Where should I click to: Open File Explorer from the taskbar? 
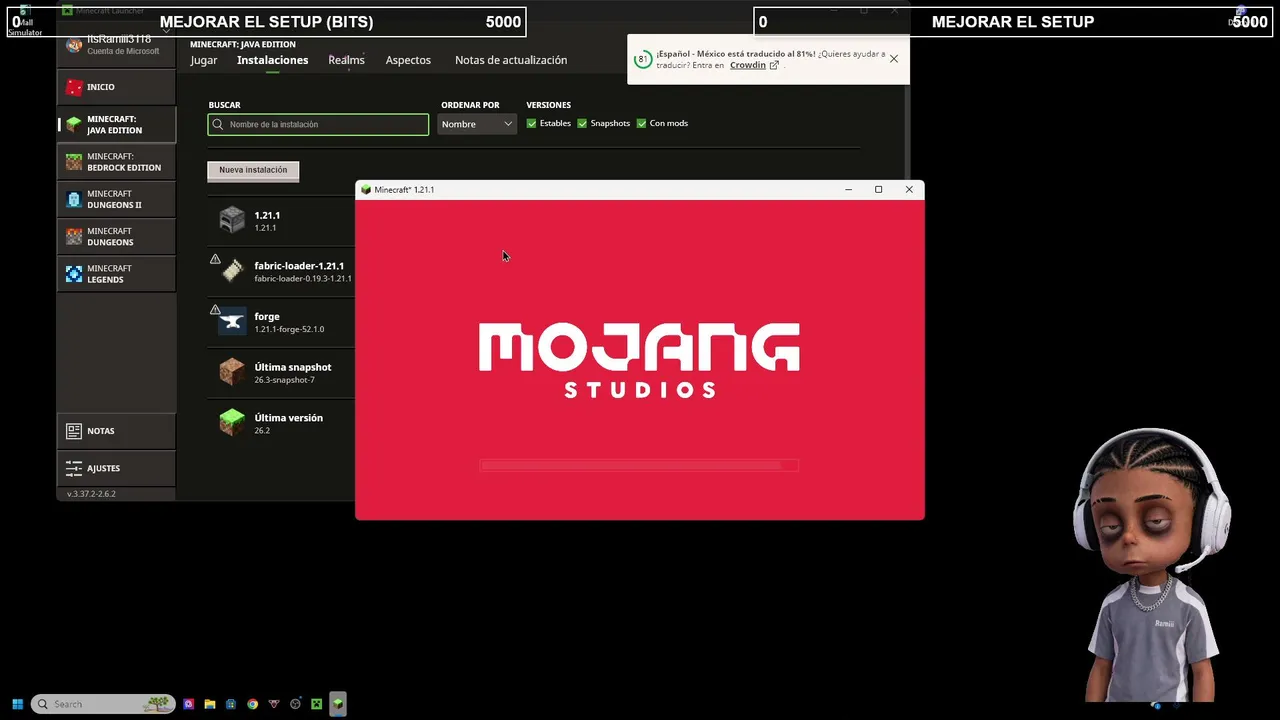pyautogui.click(x=210, y=704)
